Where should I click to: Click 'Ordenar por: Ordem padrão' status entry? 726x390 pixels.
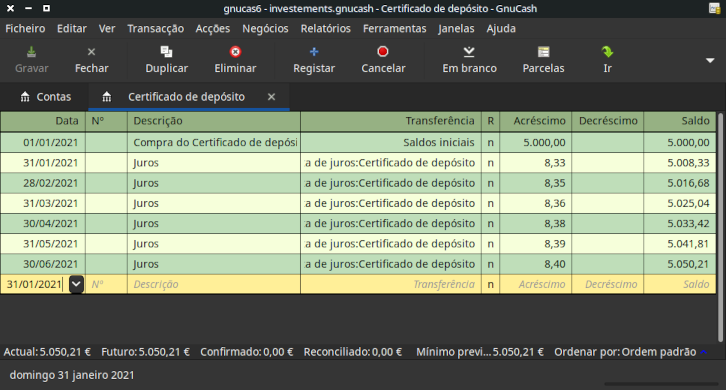click(625, 352)
